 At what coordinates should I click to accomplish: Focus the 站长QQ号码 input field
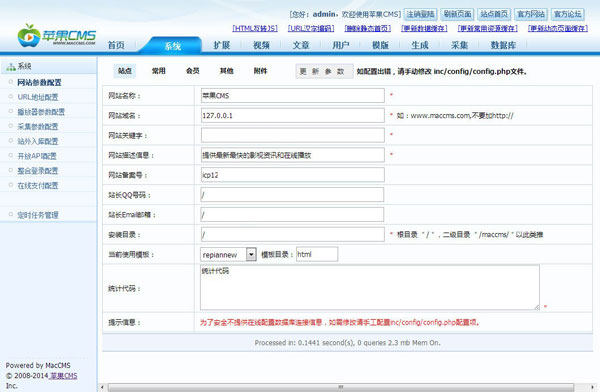tap(292, 195)
